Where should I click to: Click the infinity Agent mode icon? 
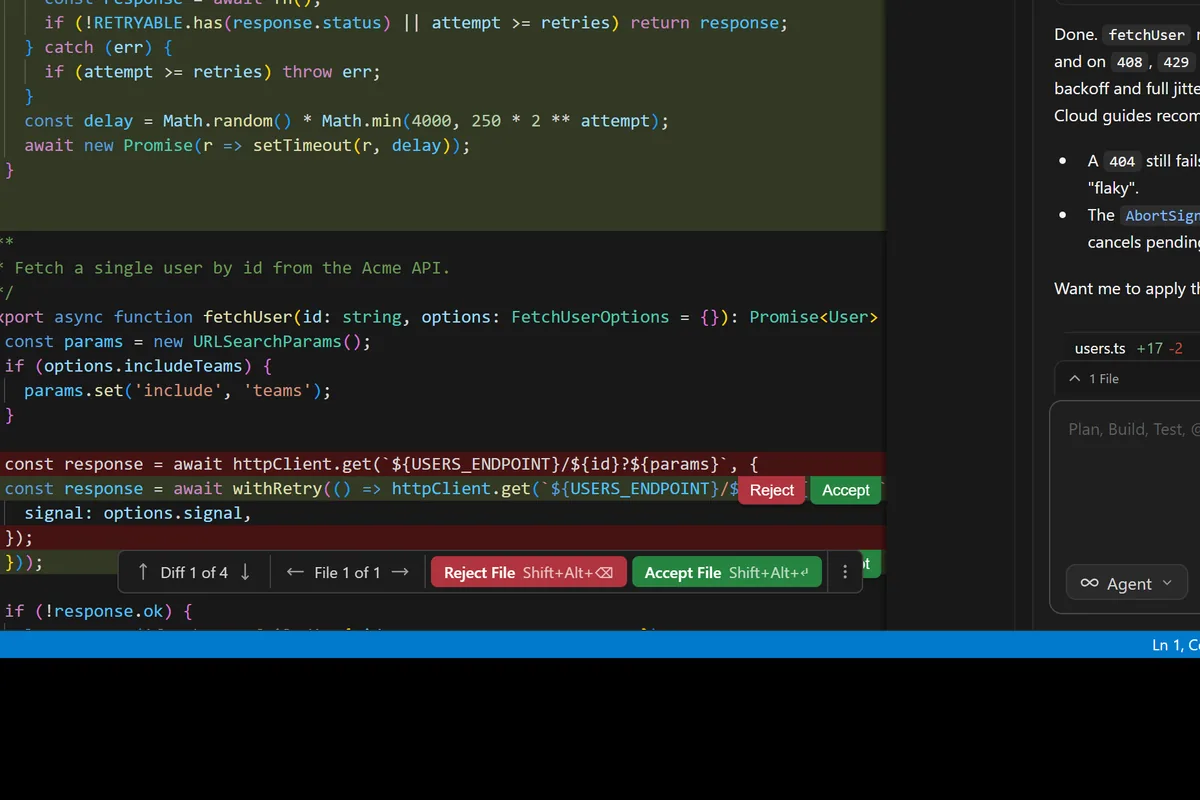[1090, 584]
